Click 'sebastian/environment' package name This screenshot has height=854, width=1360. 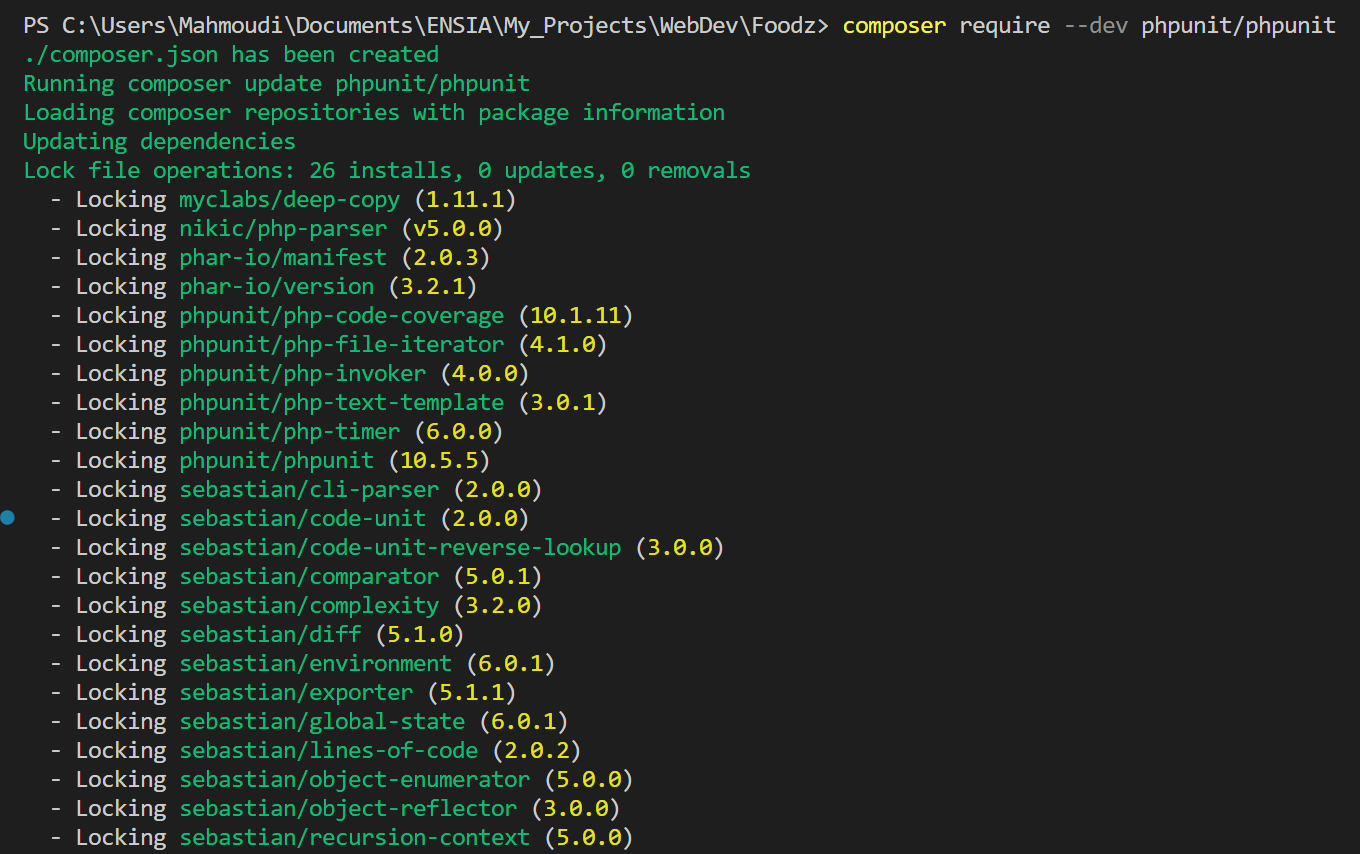315,663
